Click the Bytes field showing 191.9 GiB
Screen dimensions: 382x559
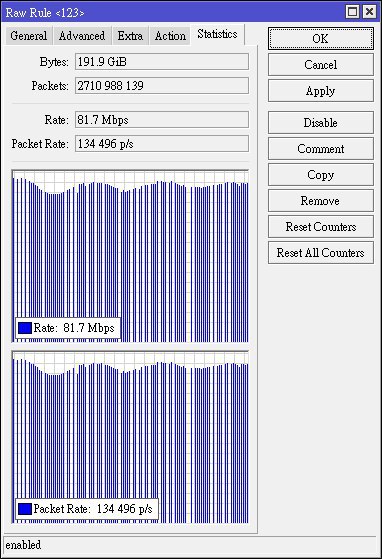162,62
